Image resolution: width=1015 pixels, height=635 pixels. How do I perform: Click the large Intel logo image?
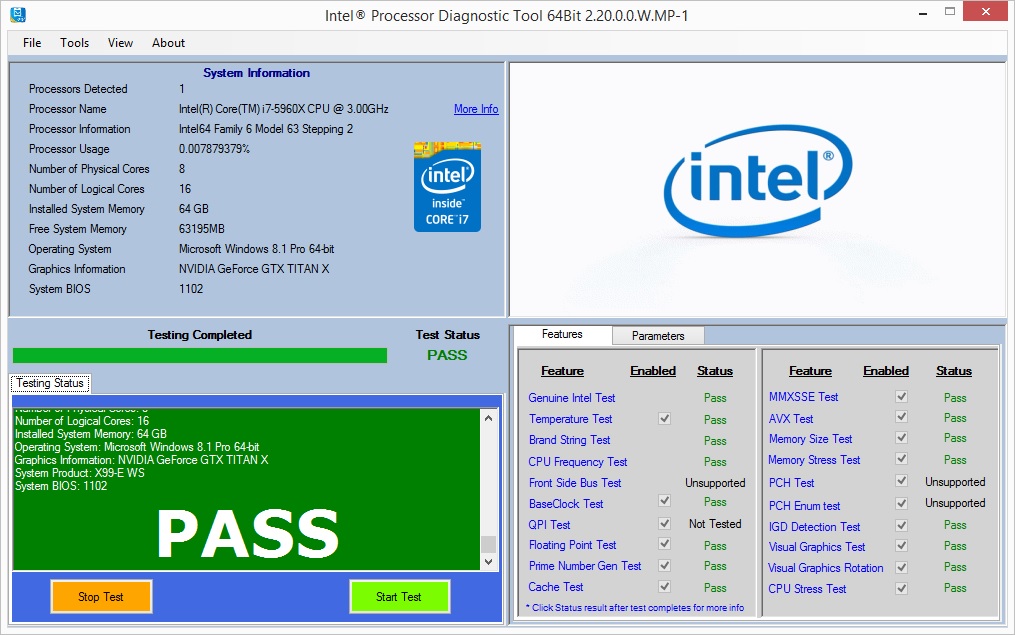point(758,181)
